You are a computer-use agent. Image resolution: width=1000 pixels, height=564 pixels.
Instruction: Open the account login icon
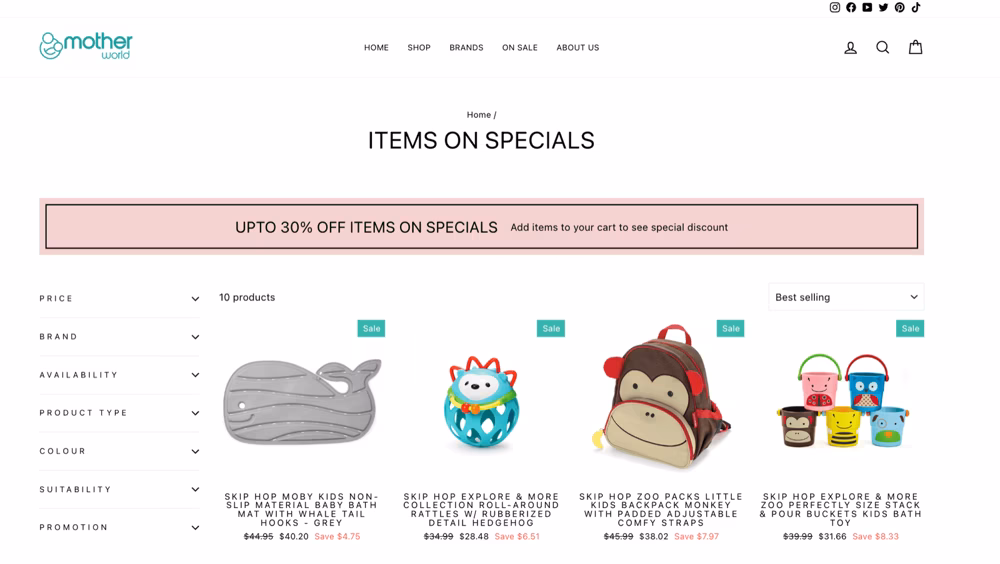coord(850,47)
